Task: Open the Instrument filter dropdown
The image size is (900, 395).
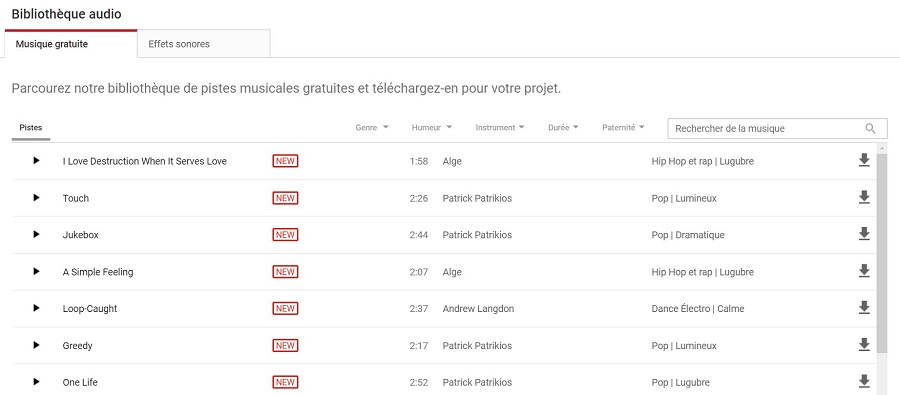Action: click(500, 127)
